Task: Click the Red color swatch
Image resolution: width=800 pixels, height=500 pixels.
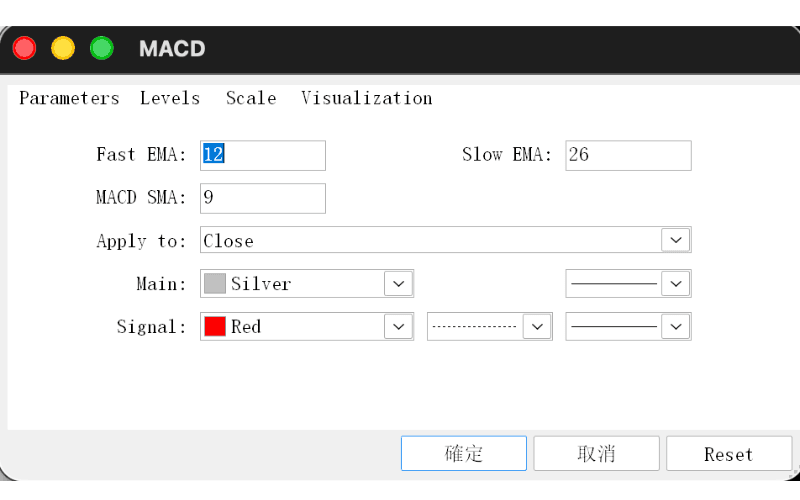Action: pyautogui.click(x=215, y=327)
